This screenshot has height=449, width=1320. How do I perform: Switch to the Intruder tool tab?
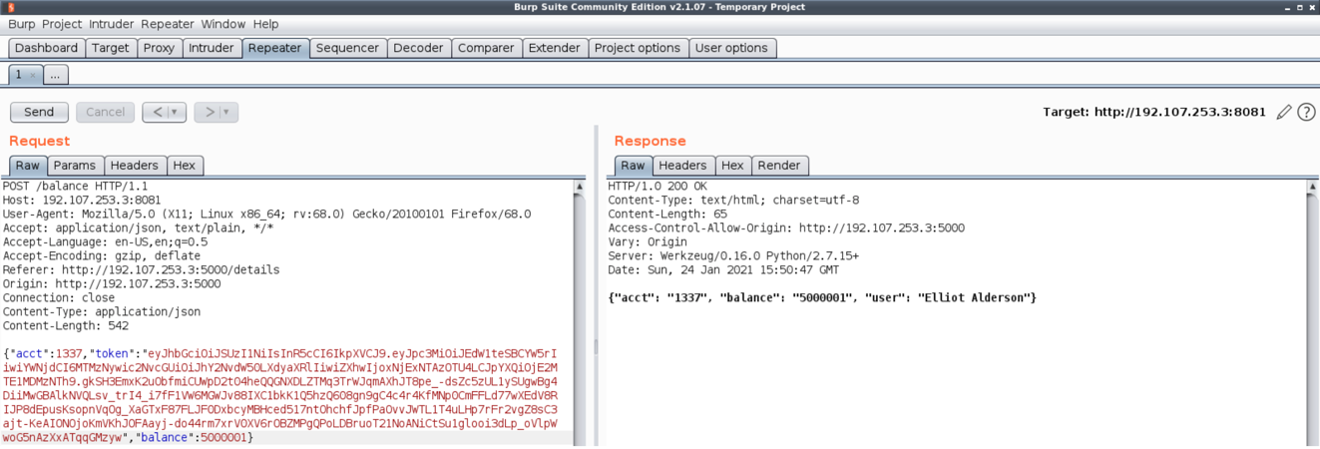(x=211, y=48)
